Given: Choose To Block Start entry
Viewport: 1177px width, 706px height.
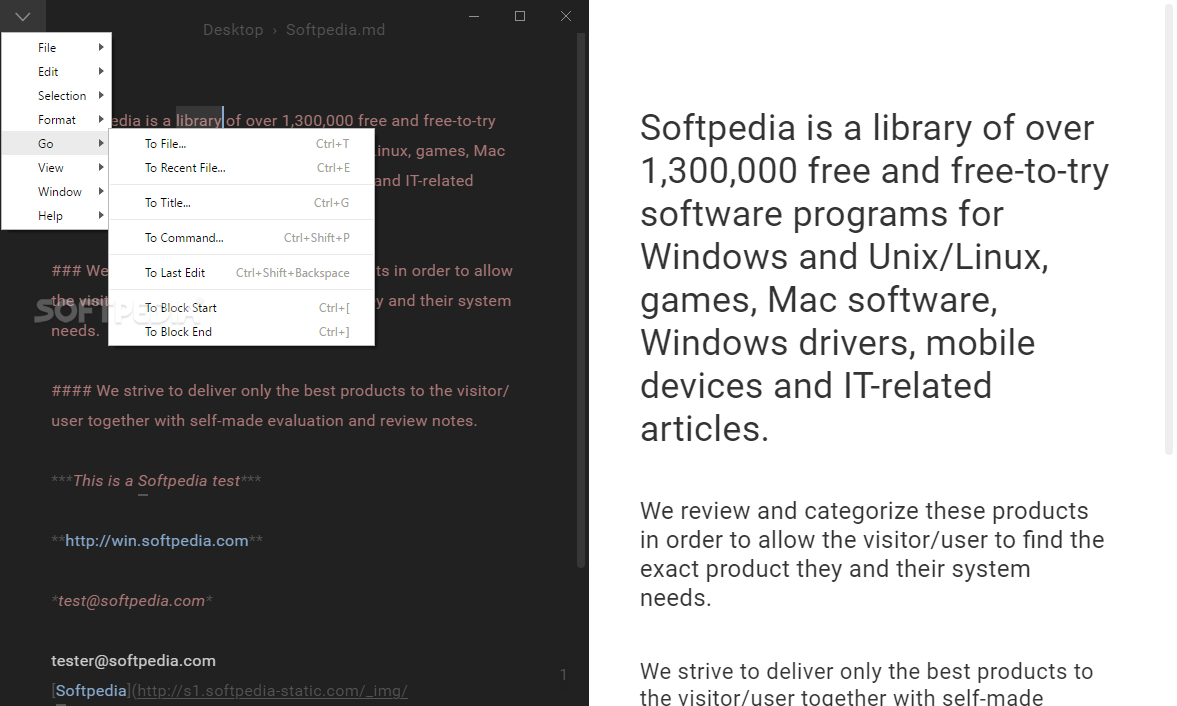Looking at the screenshot, I should coord(242,308).
